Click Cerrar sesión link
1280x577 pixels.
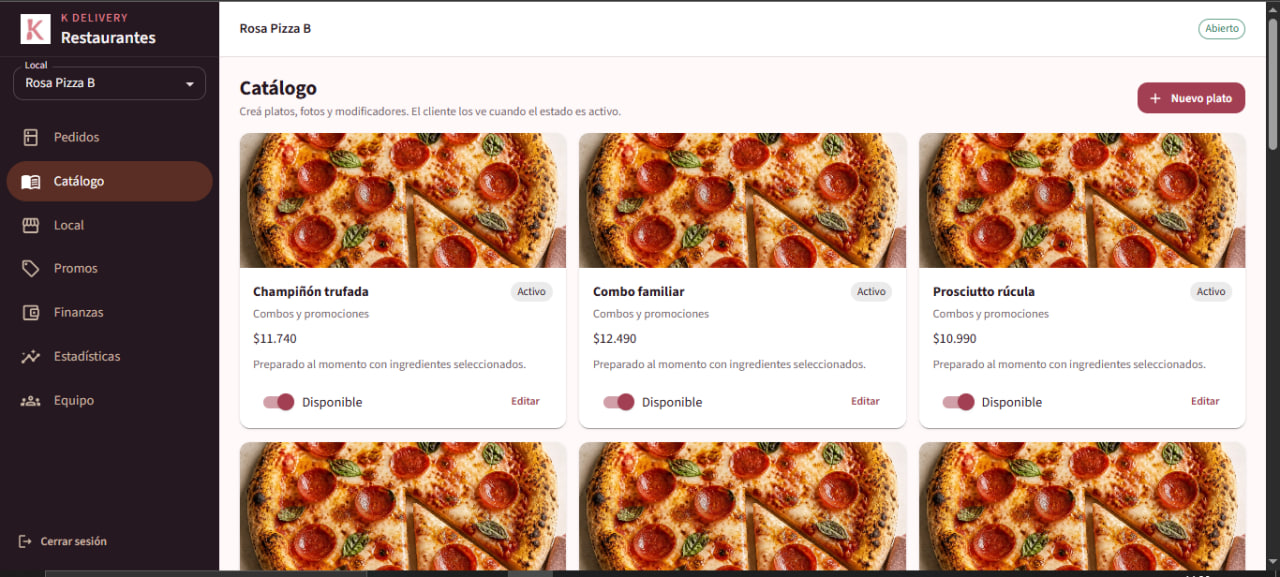63,541
